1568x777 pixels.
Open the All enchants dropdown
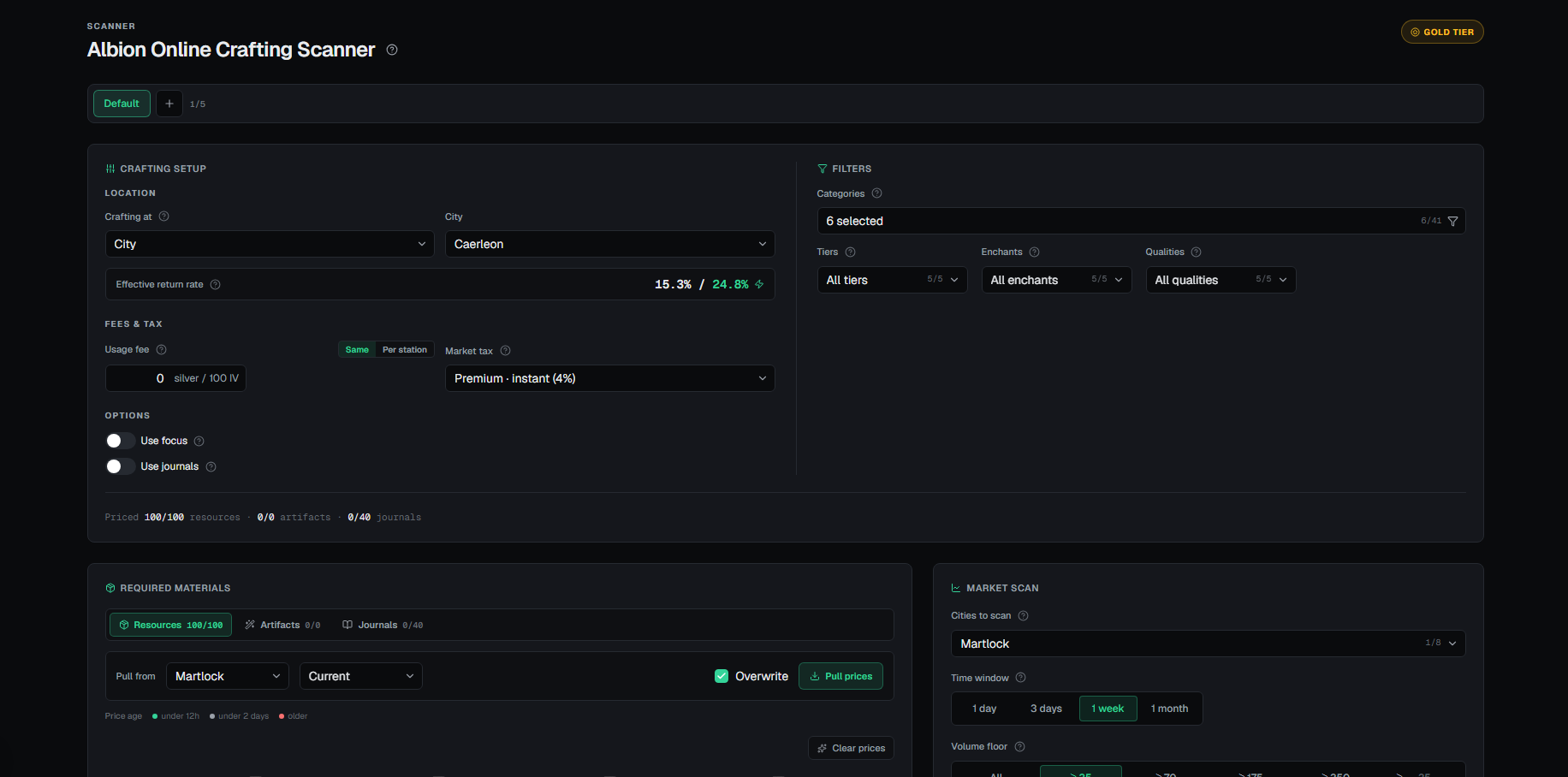[1056, 280]
